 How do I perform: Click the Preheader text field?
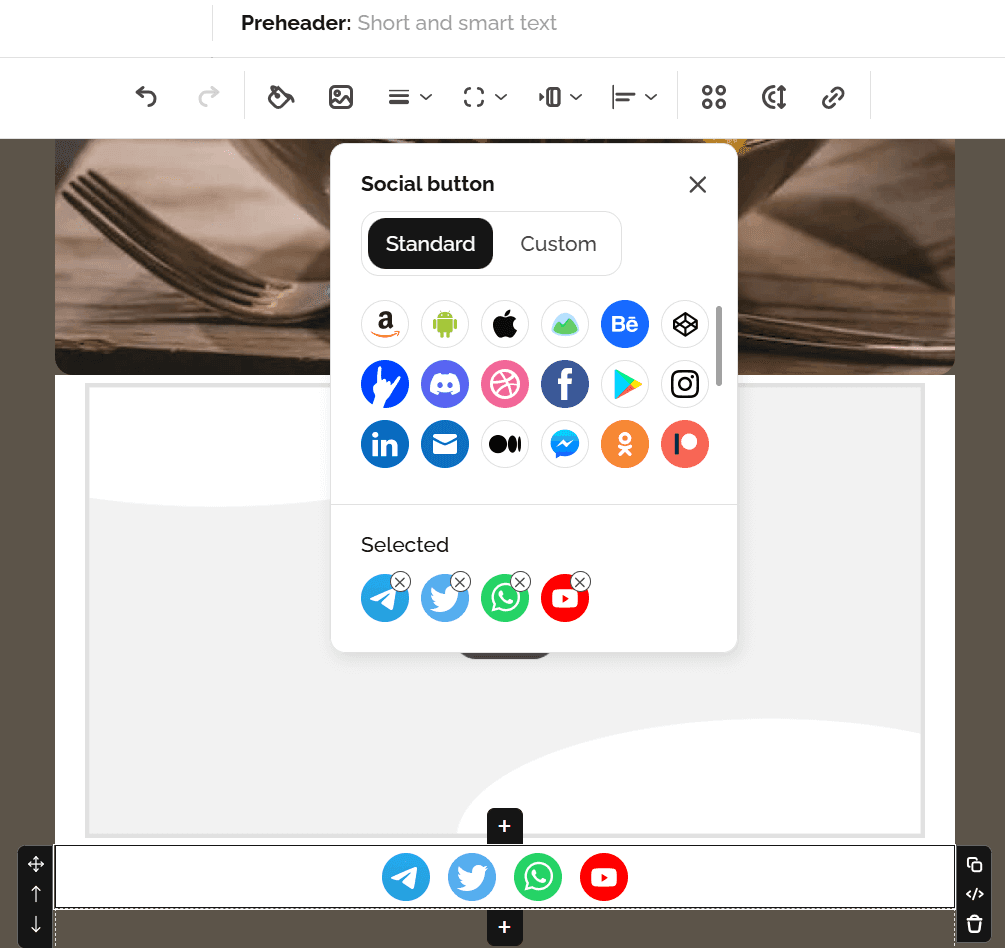[456, 23]
